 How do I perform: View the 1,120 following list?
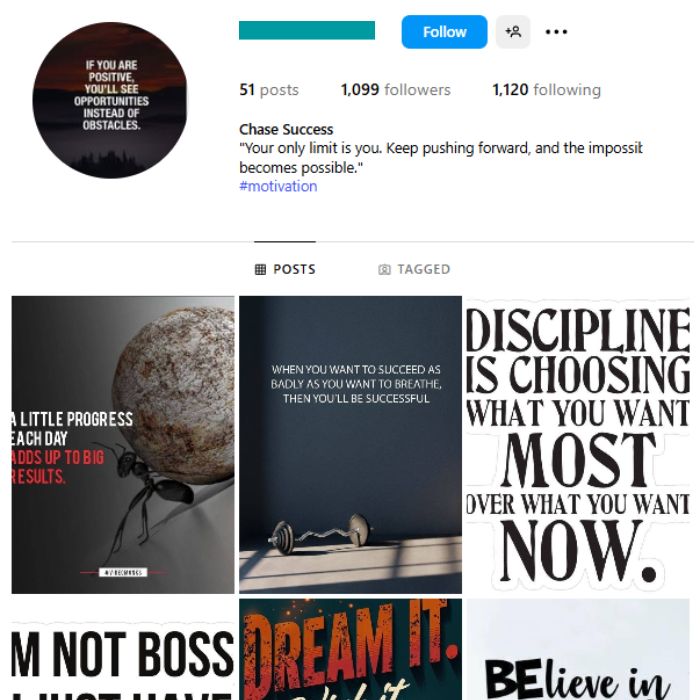(546, 90)
